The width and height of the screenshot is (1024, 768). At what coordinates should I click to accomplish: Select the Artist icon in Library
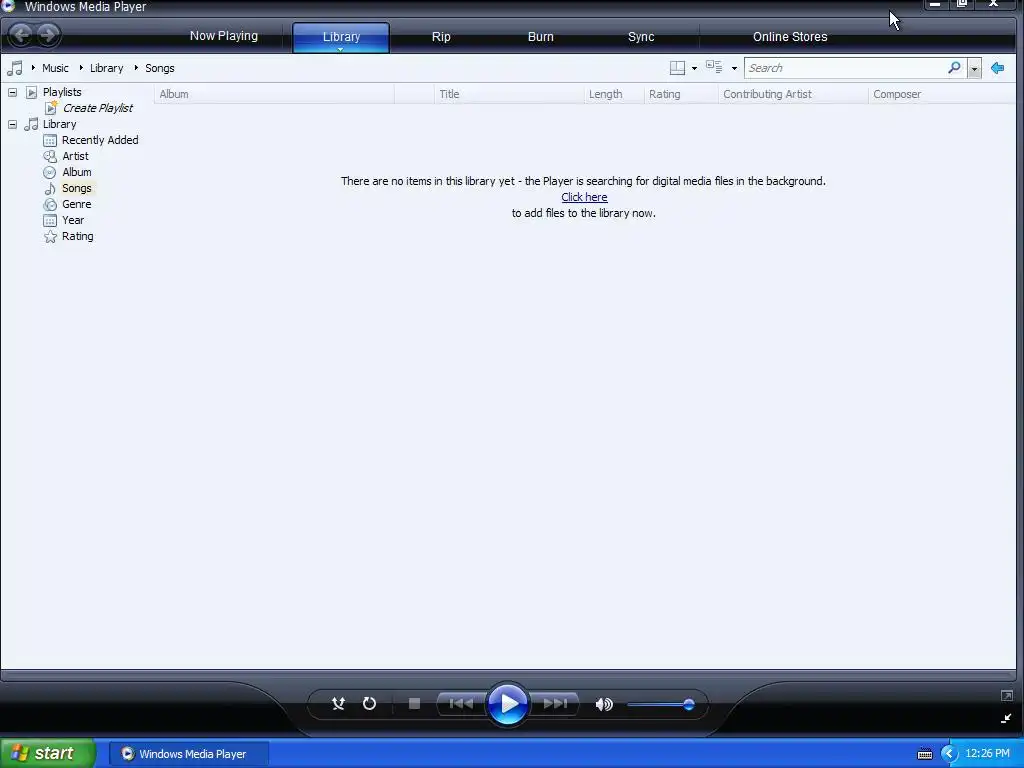pos(50,156)
